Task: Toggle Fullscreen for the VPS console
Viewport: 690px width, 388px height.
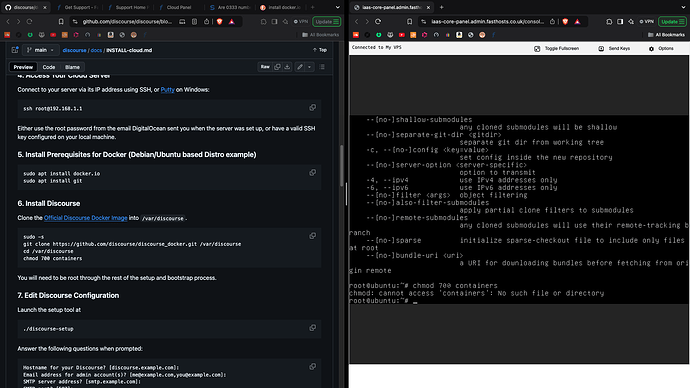Action: pos(557,48)
